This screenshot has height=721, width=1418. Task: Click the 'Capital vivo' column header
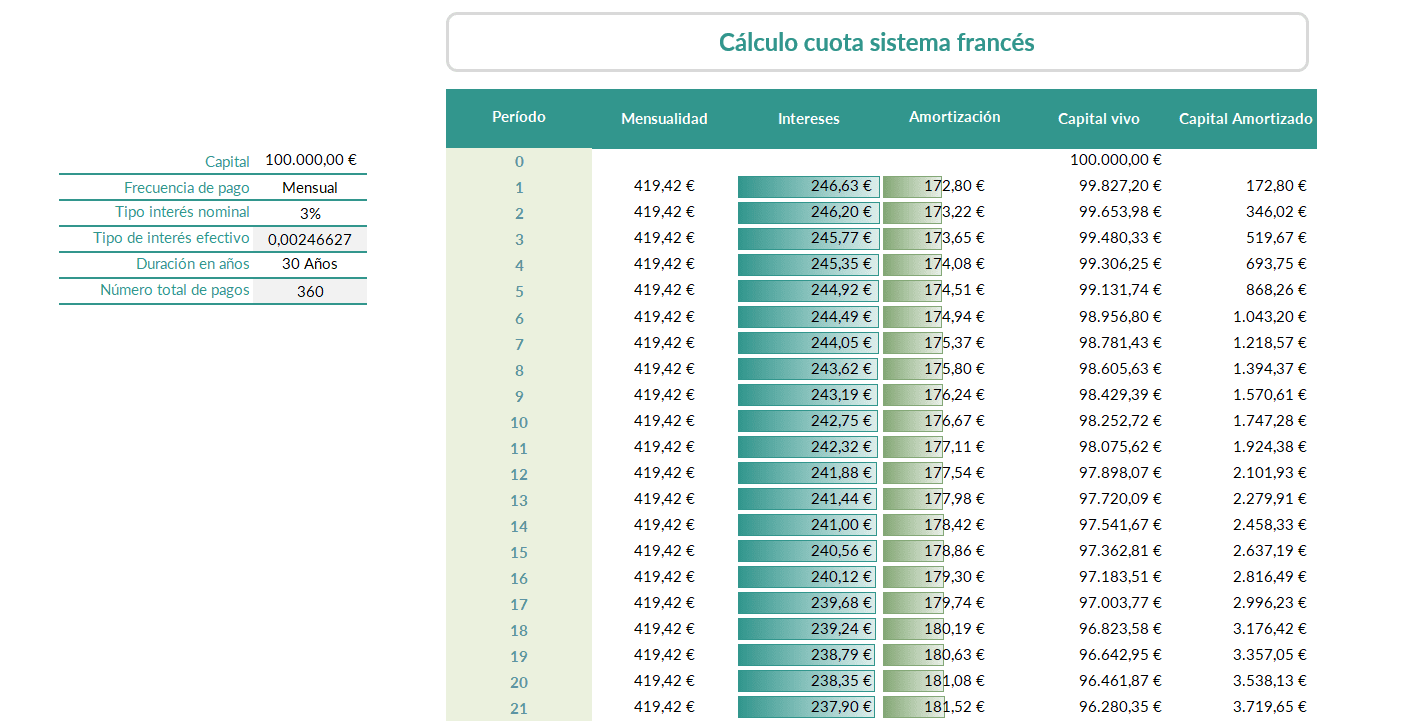pyautogui.click(x=1099, y=119)
